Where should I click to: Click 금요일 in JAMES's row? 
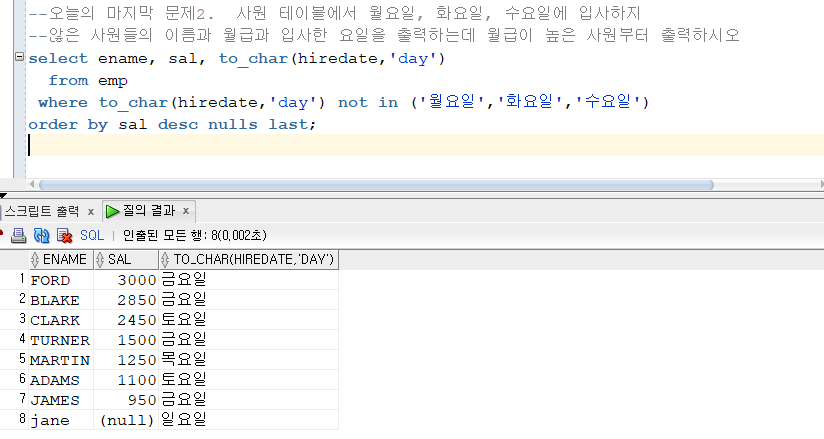(x=183, y=400)
